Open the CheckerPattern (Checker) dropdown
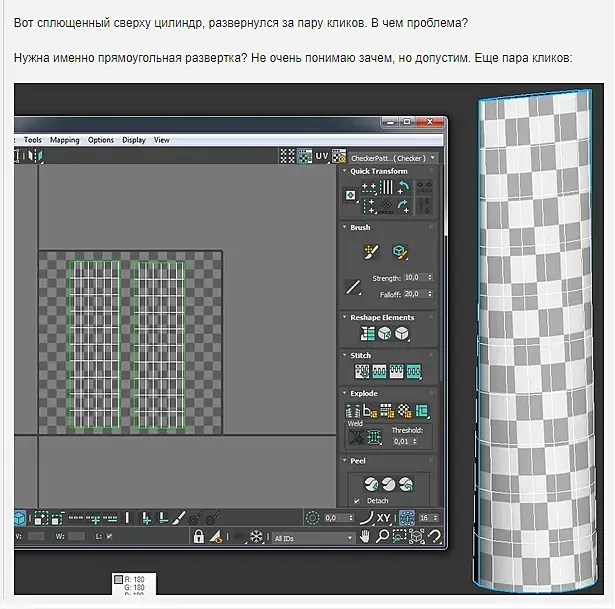The image size is (615, 609). pos(393,158)
